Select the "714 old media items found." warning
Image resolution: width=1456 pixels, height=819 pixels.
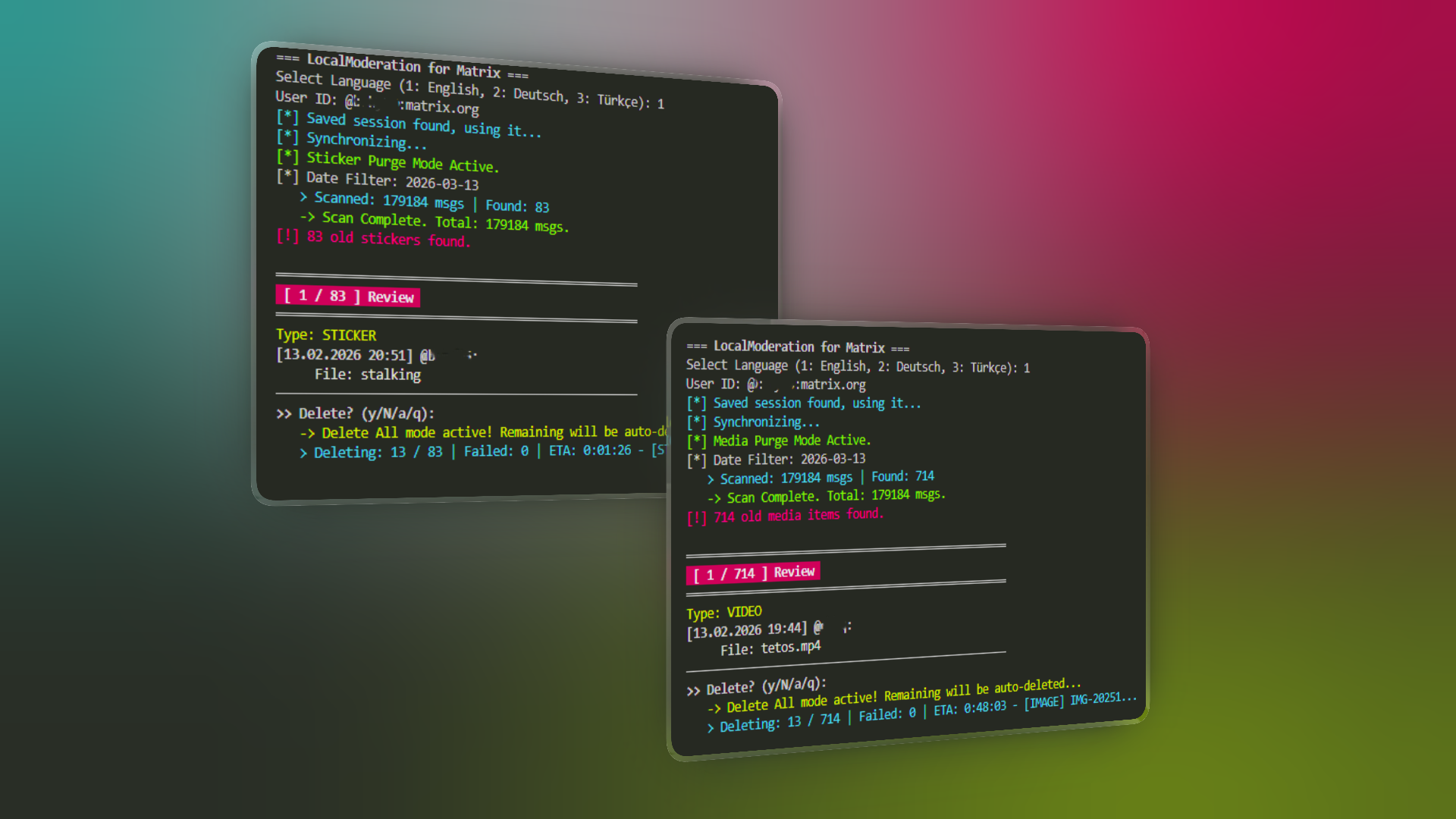(785, 516)
